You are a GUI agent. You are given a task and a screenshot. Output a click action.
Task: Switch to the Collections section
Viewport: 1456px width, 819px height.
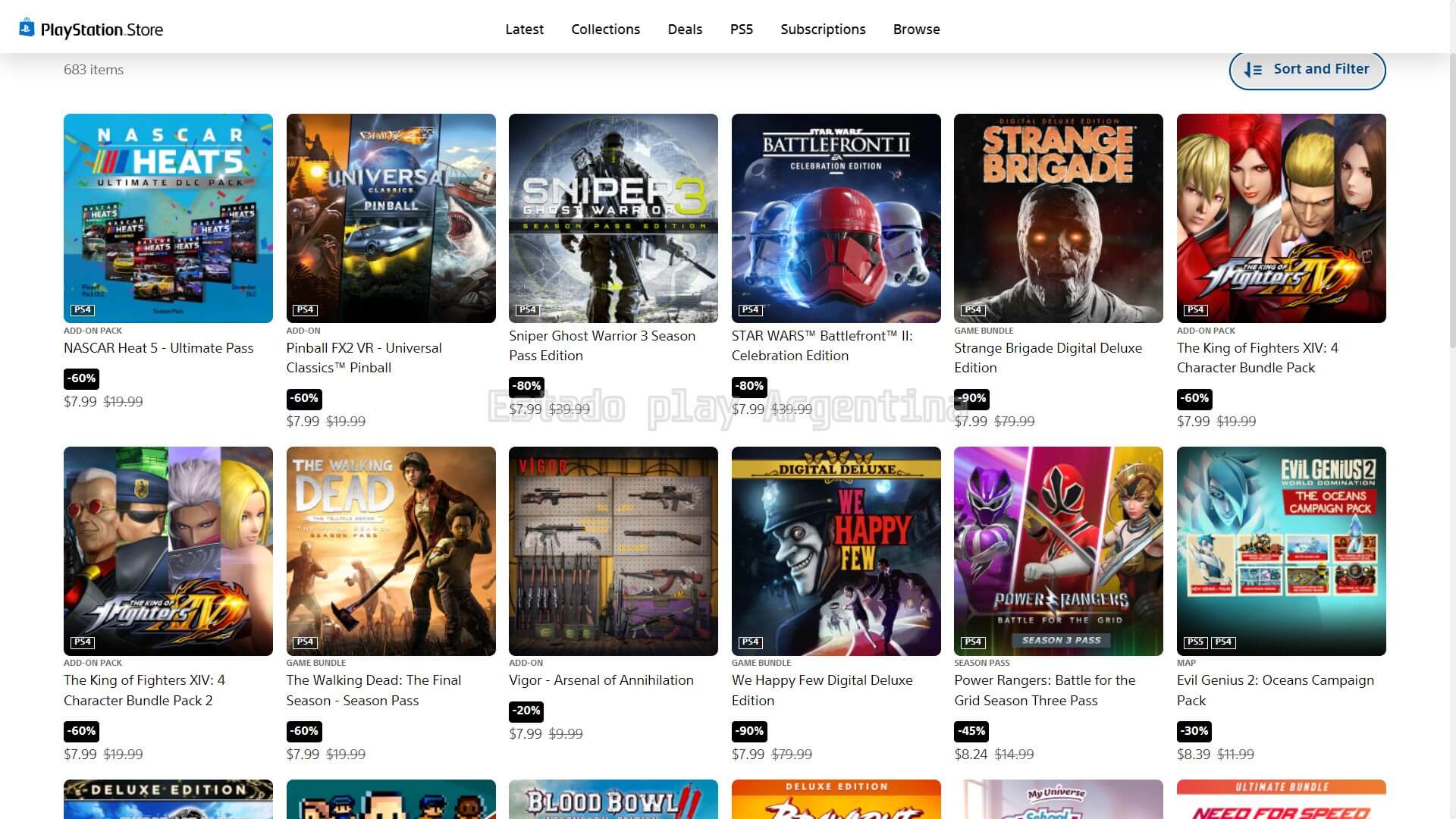[605, 29]
